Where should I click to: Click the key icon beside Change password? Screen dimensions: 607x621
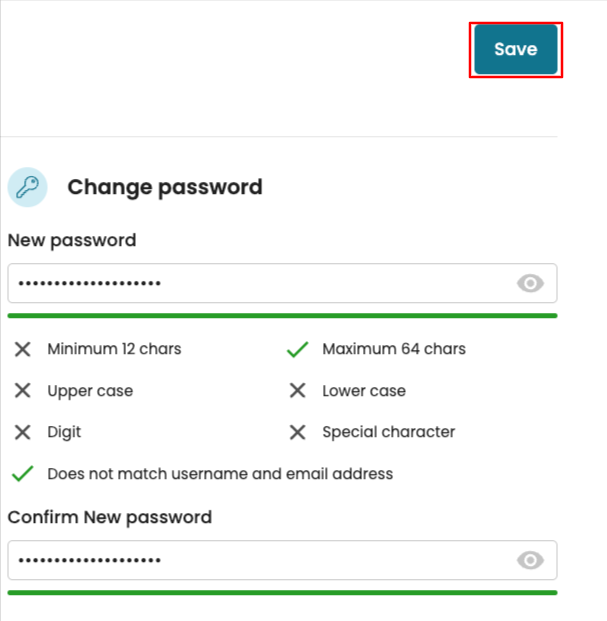27,187
